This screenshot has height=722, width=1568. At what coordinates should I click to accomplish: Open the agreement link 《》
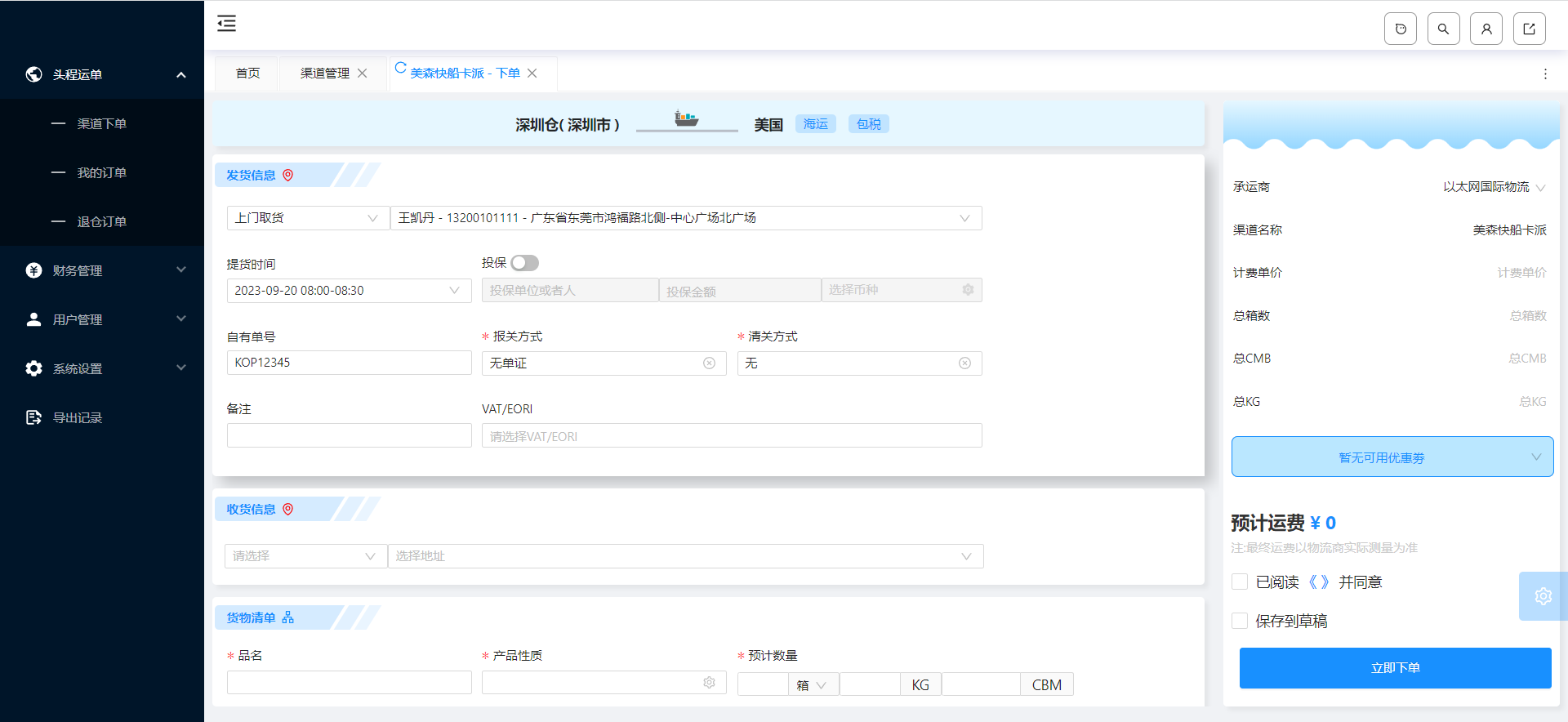tap(1318, 582)
